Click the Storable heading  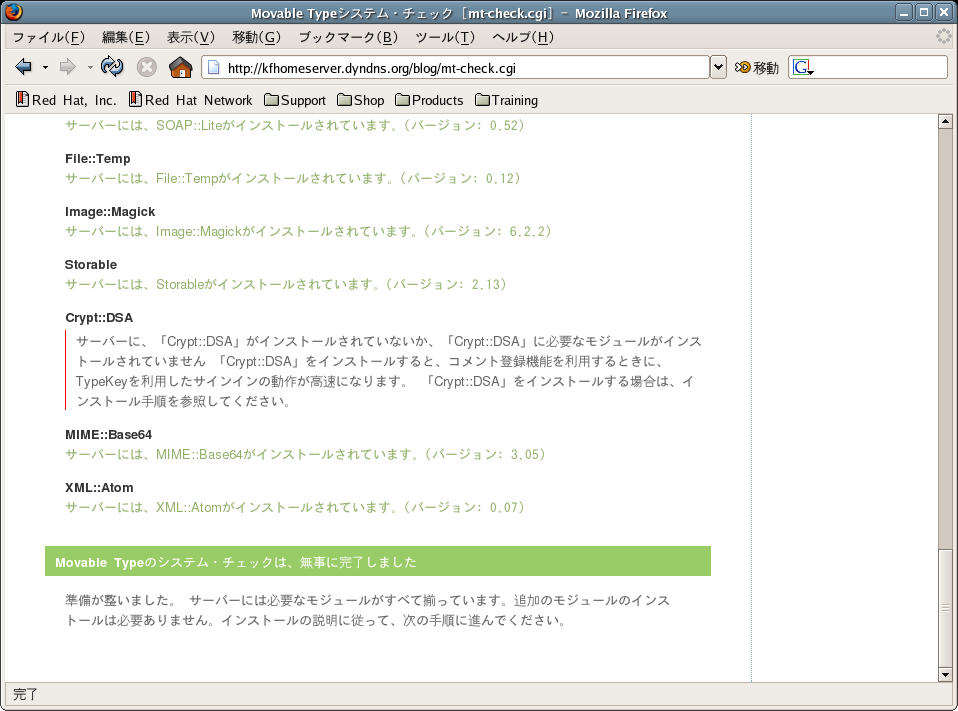(91, 264)
